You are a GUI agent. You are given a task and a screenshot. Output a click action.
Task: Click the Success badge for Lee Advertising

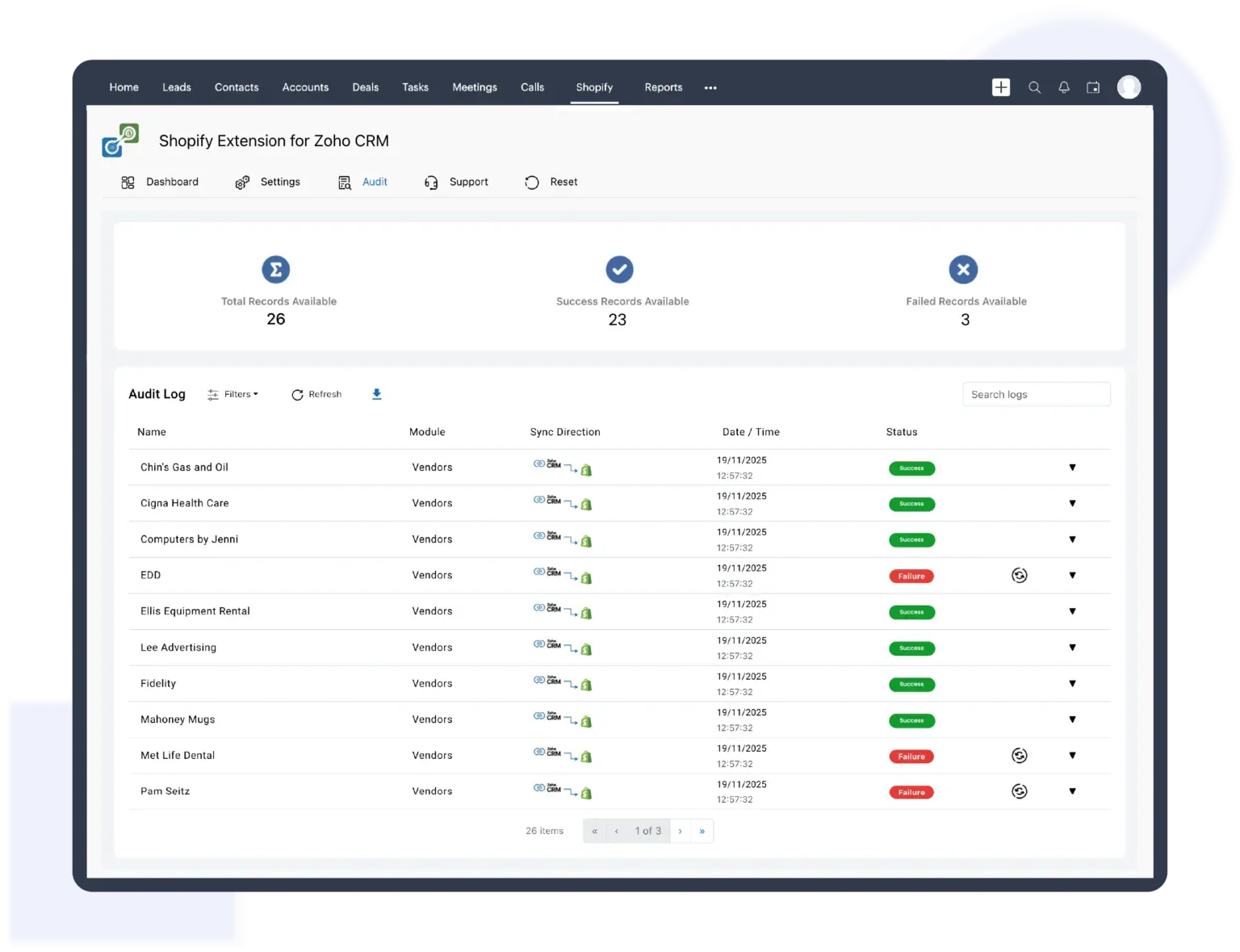pos(911,648)
